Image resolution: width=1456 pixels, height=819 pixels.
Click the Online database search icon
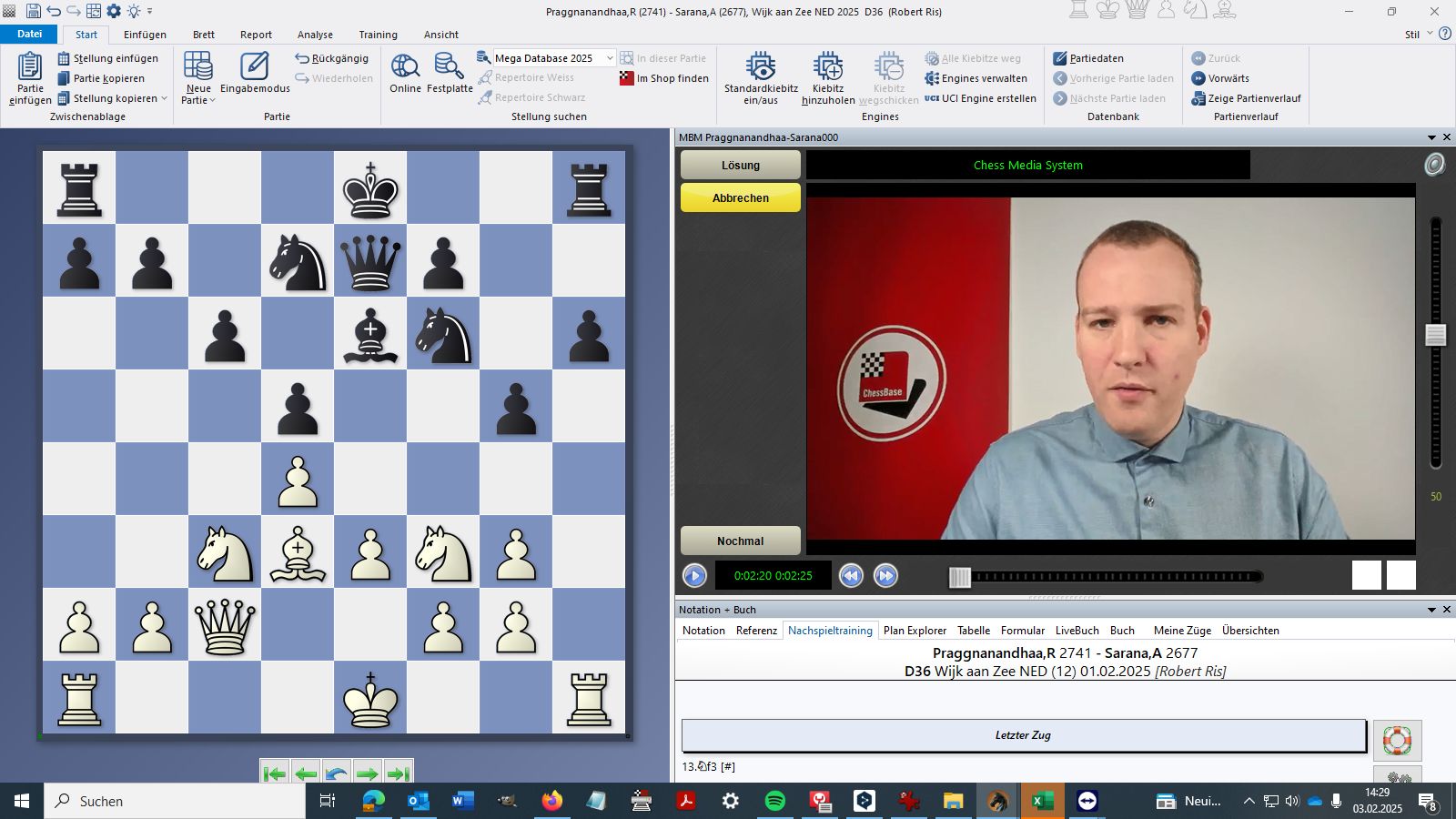(x=405, y=67)
